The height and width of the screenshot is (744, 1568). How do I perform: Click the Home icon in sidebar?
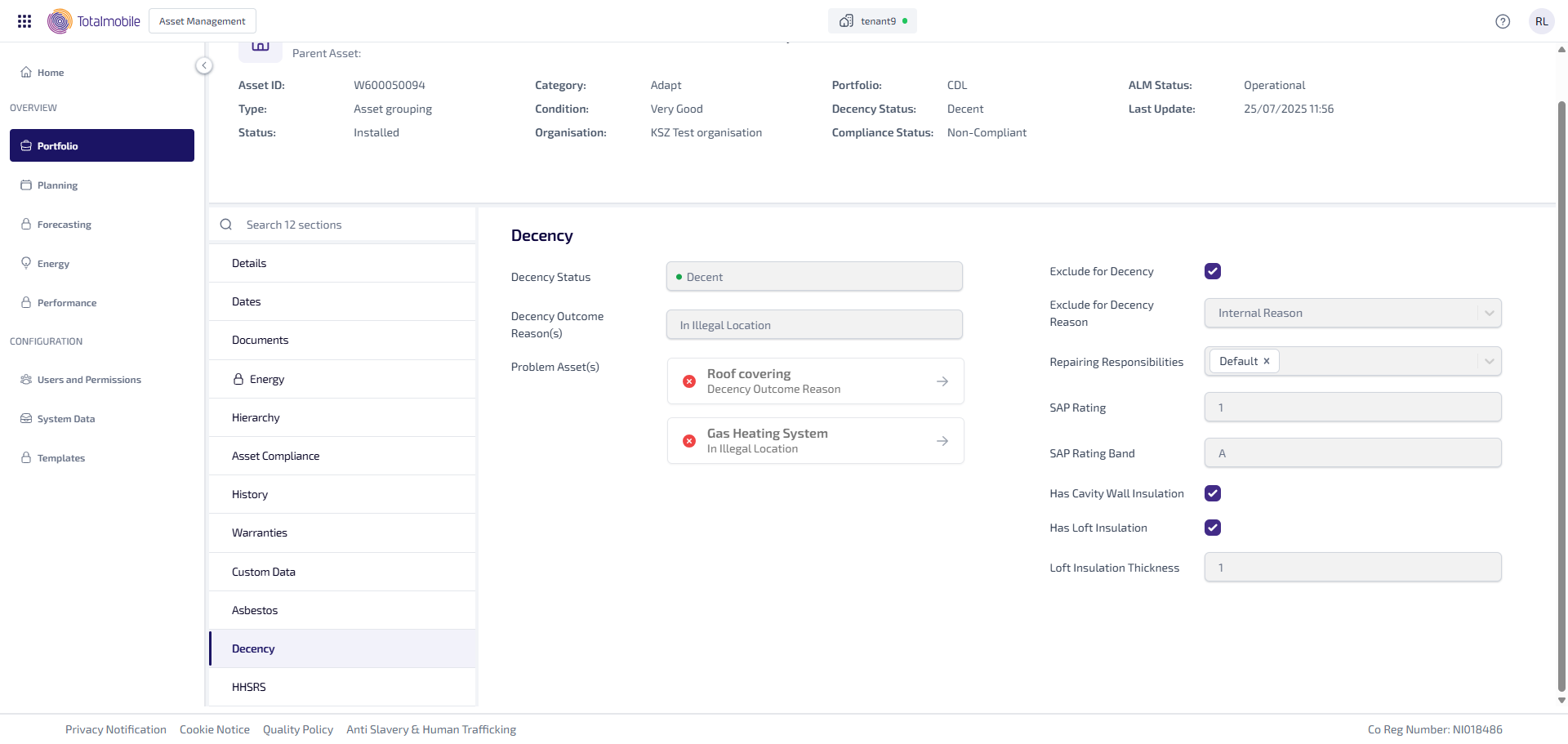(26, 72)
